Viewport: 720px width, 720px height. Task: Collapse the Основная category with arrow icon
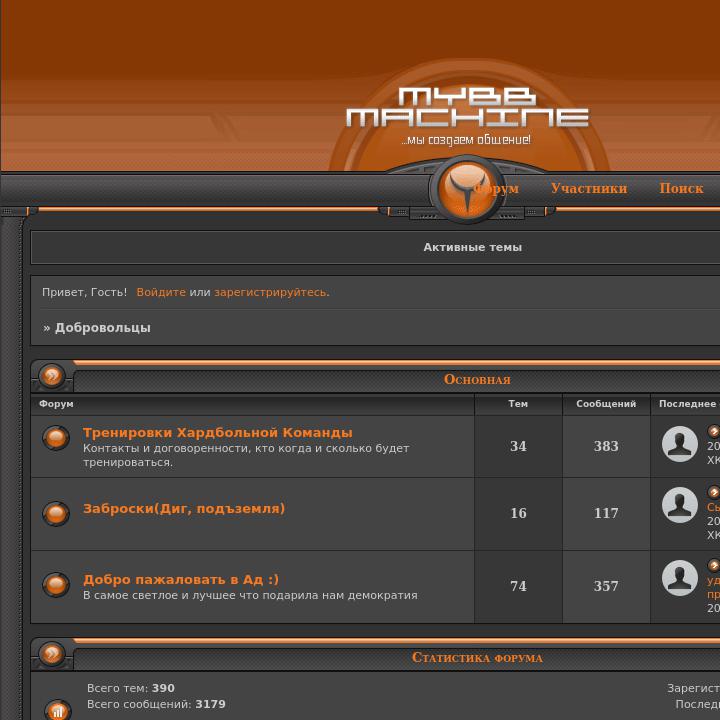tap(51, 376)
